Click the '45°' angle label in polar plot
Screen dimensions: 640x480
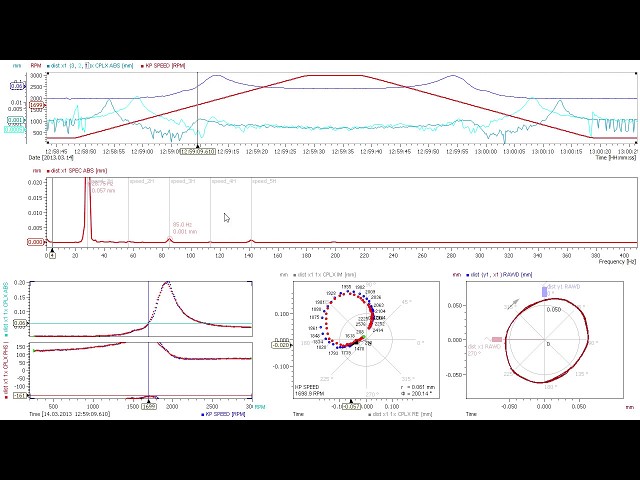click(407, 302)
